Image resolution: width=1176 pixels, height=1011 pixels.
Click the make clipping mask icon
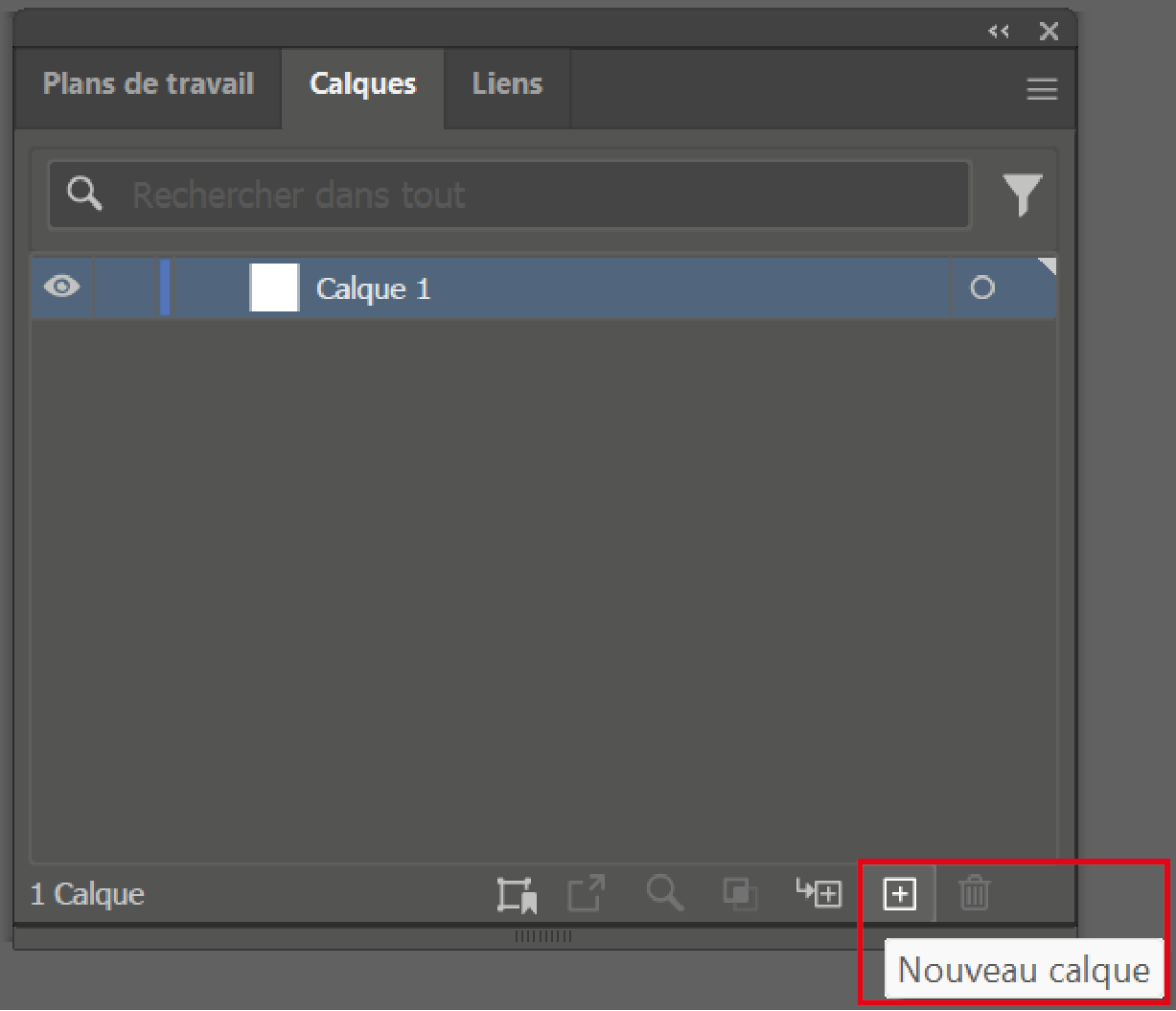point(739,894)
